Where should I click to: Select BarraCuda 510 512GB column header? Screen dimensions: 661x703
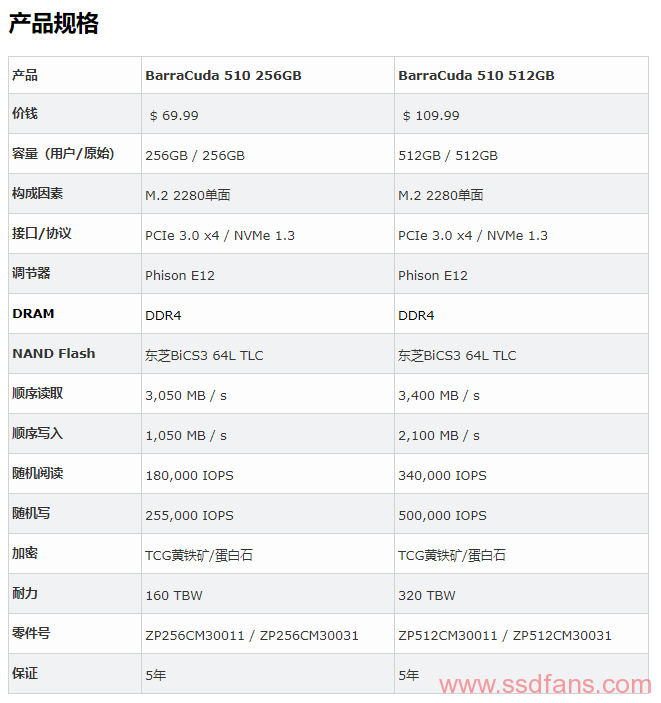click(476, 75)
